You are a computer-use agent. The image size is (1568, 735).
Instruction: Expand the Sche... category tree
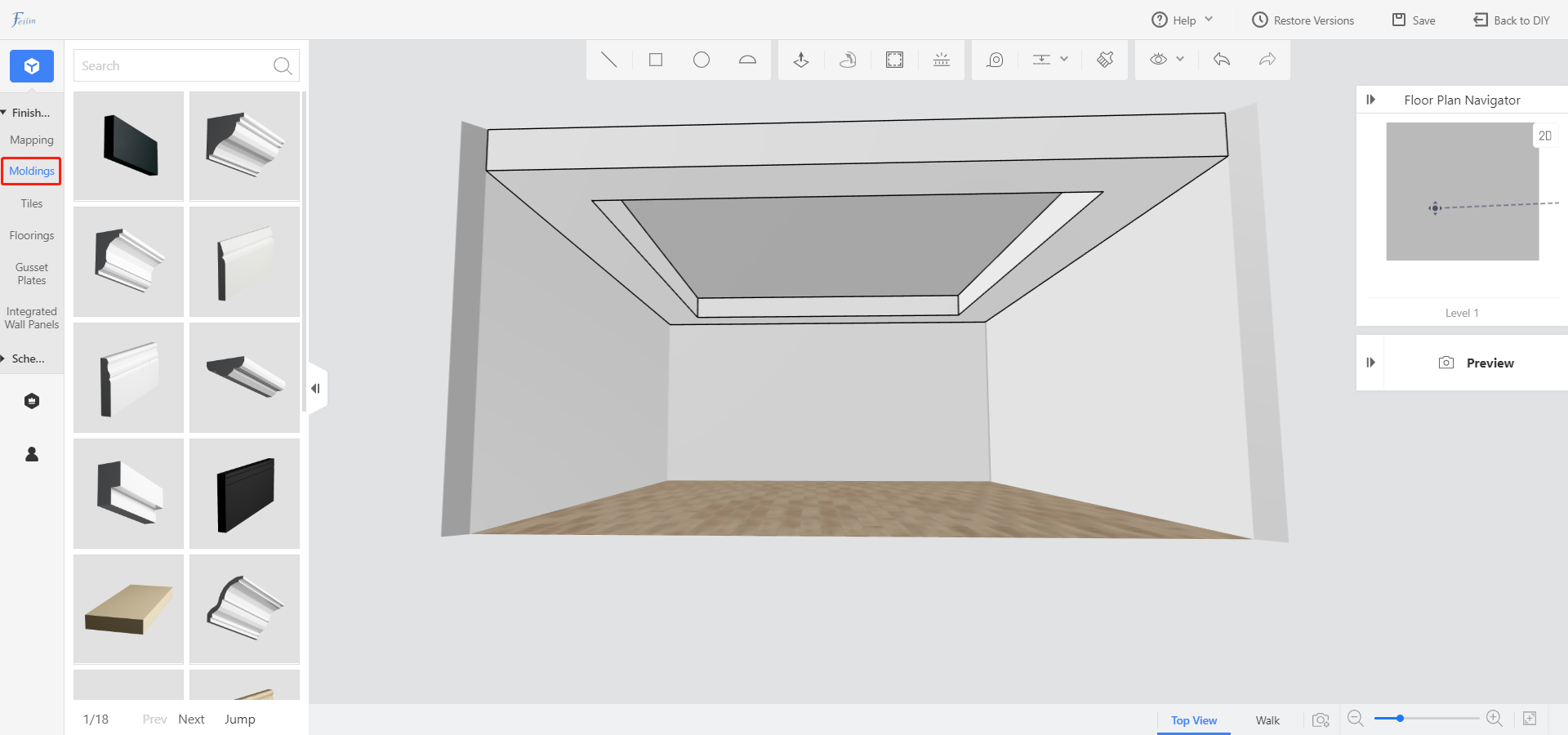[x=4, y=359]
